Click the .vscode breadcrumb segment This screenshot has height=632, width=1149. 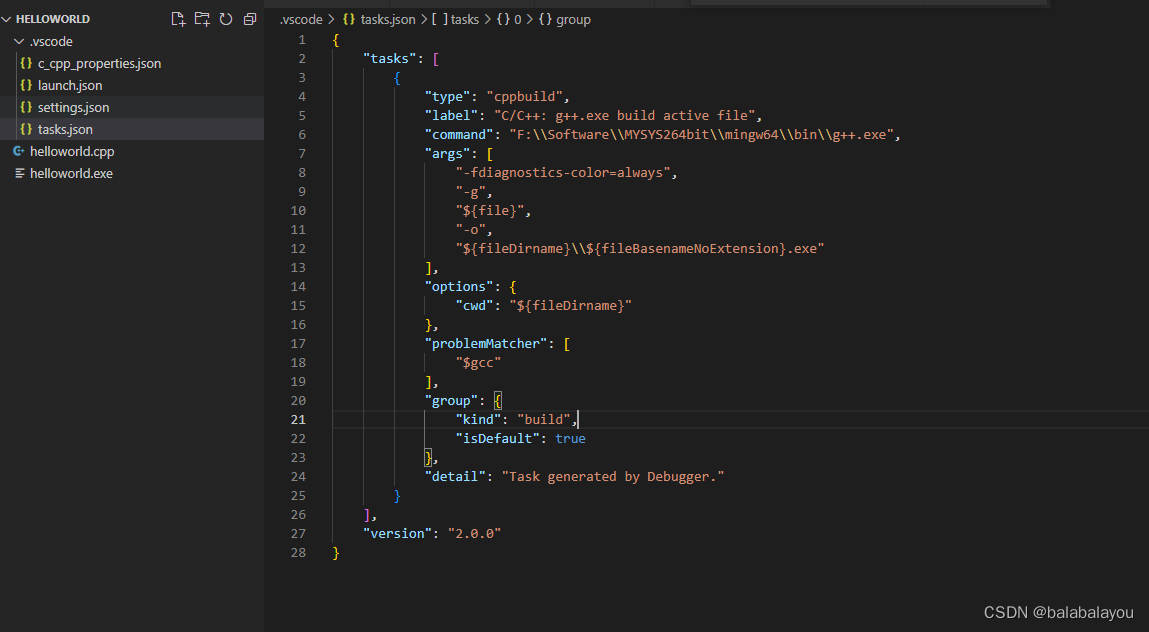click(x=300, y=20)
